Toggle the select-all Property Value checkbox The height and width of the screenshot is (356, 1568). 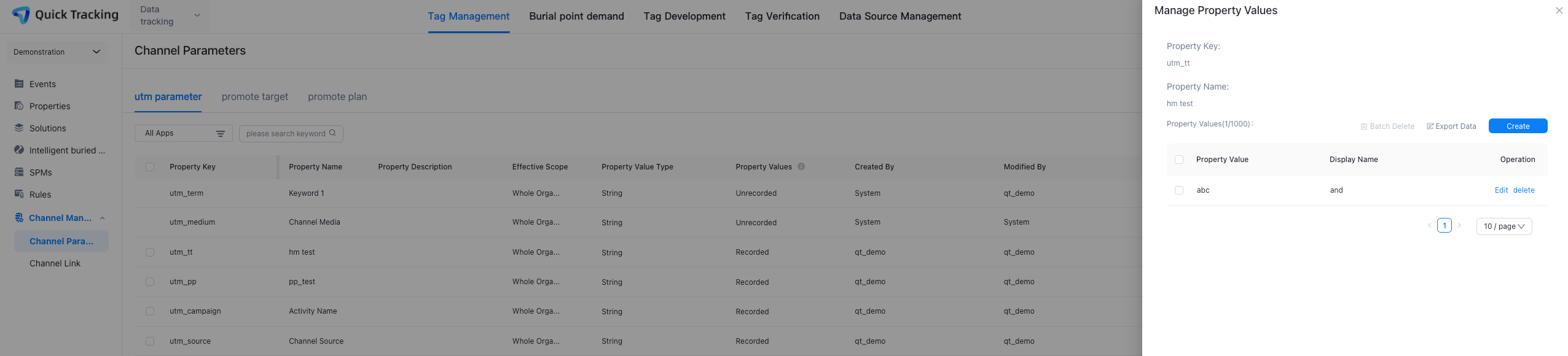click(1179, 160)
